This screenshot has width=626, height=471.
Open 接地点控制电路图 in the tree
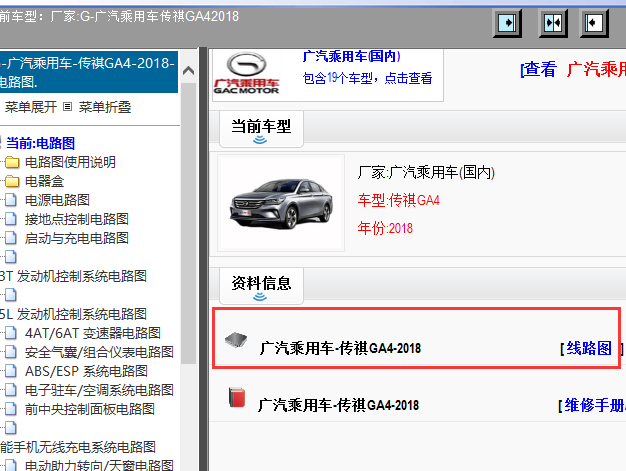pos(77,219)
